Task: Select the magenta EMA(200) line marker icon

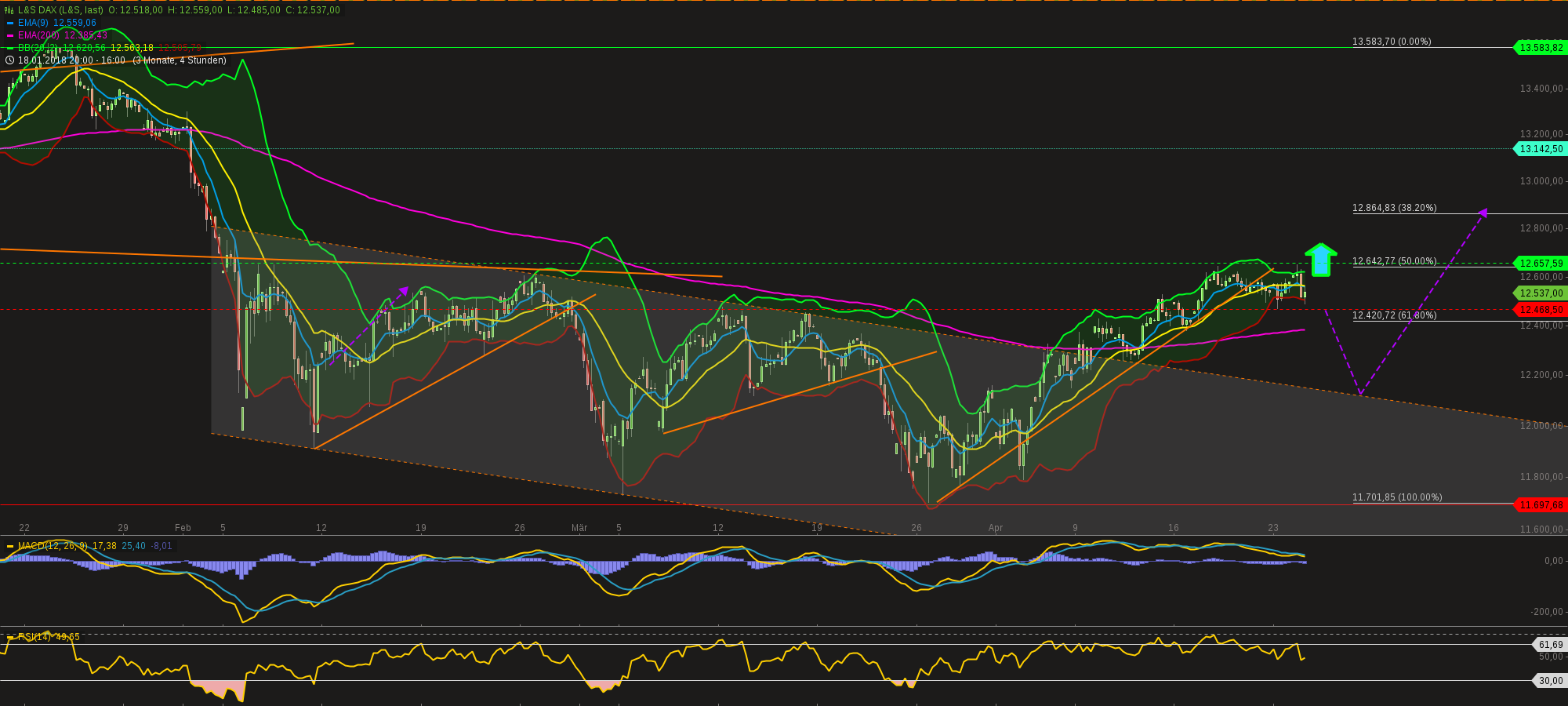Action: point(9,36)
